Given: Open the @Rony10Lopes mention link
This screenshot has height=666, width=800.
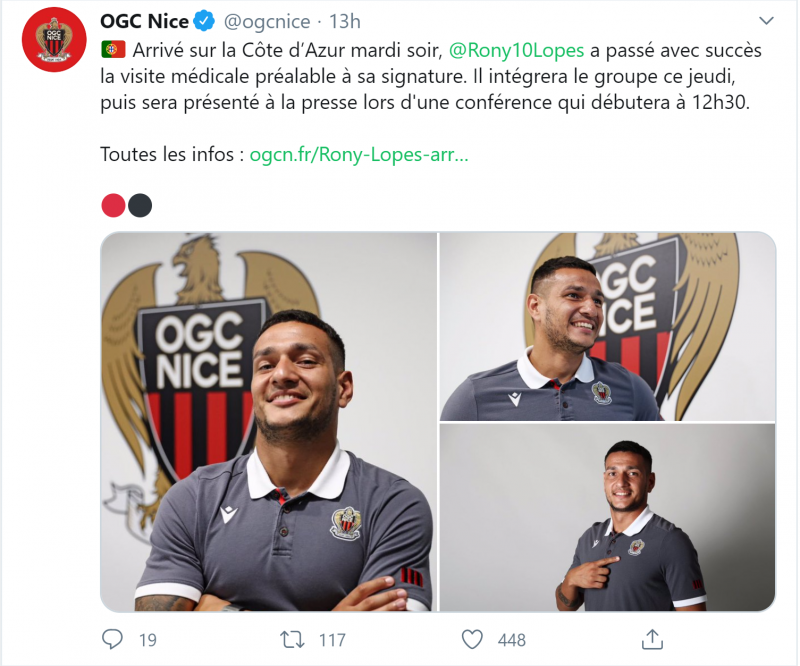Looking at the screenshot, I should (516, 50).
